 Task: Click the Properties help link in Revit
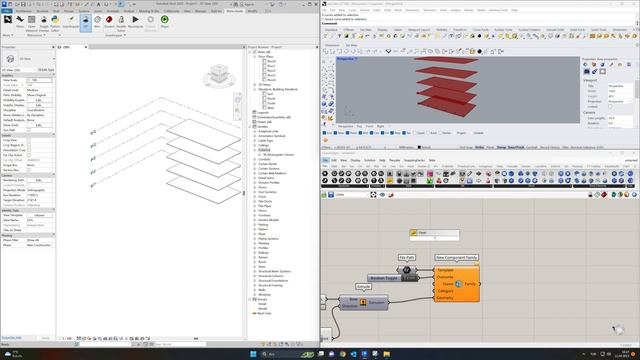click(x=11, y=338)
